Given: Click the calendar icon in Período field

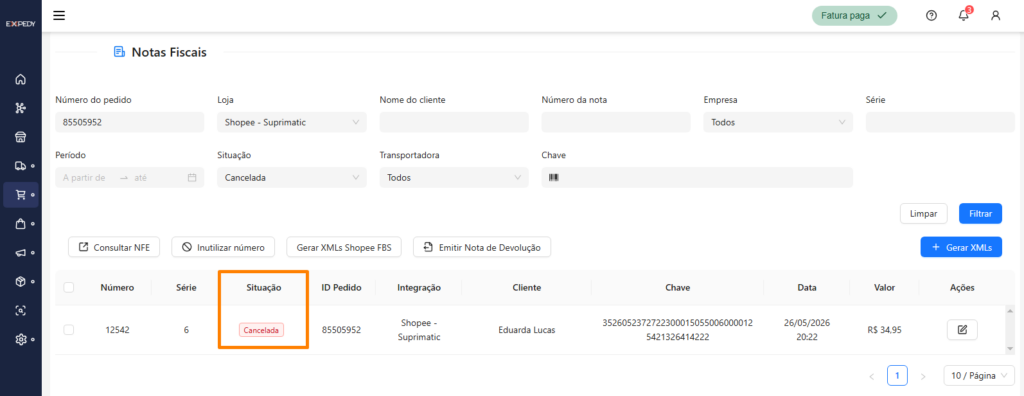Looking at the screenshot, I should [192, 178].
